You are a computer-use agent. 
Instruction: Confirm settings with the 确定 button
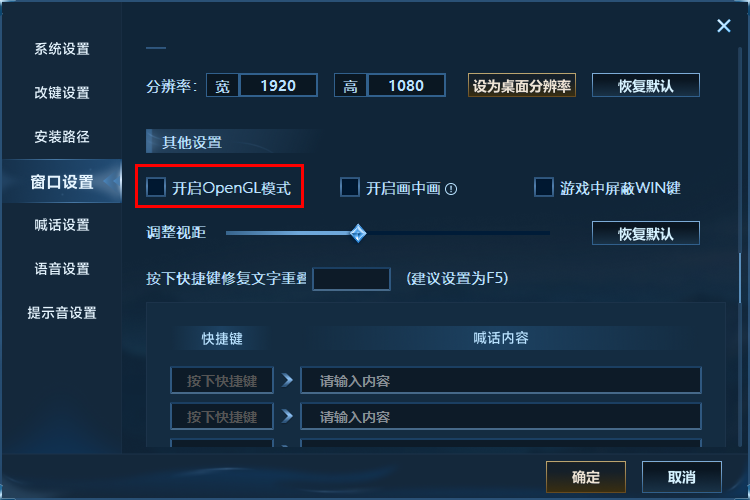(585, 477)
